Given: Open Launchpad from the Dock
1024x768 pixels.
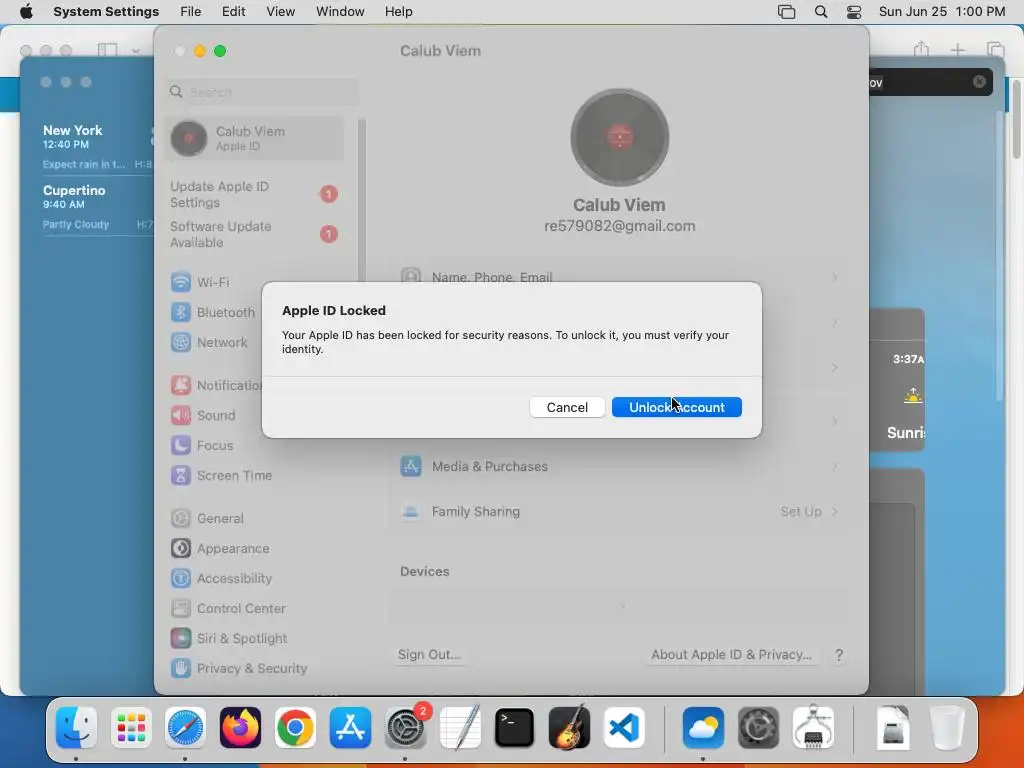Looking at the screenshot, I should click(131, 728).
